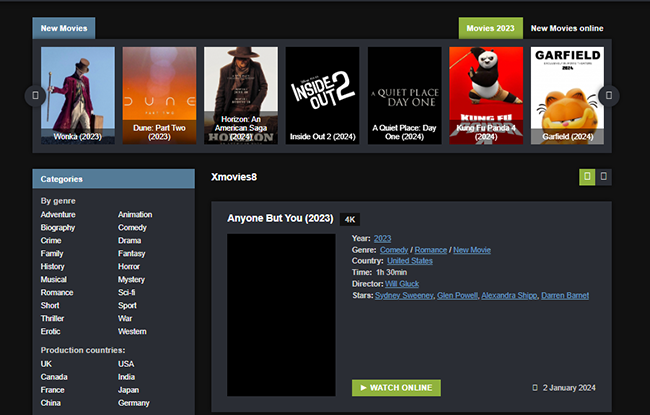Open Glen Powell's star link
Image resolution: width=650 pixels, height=415 pixels.
click(x=457, y=296)
